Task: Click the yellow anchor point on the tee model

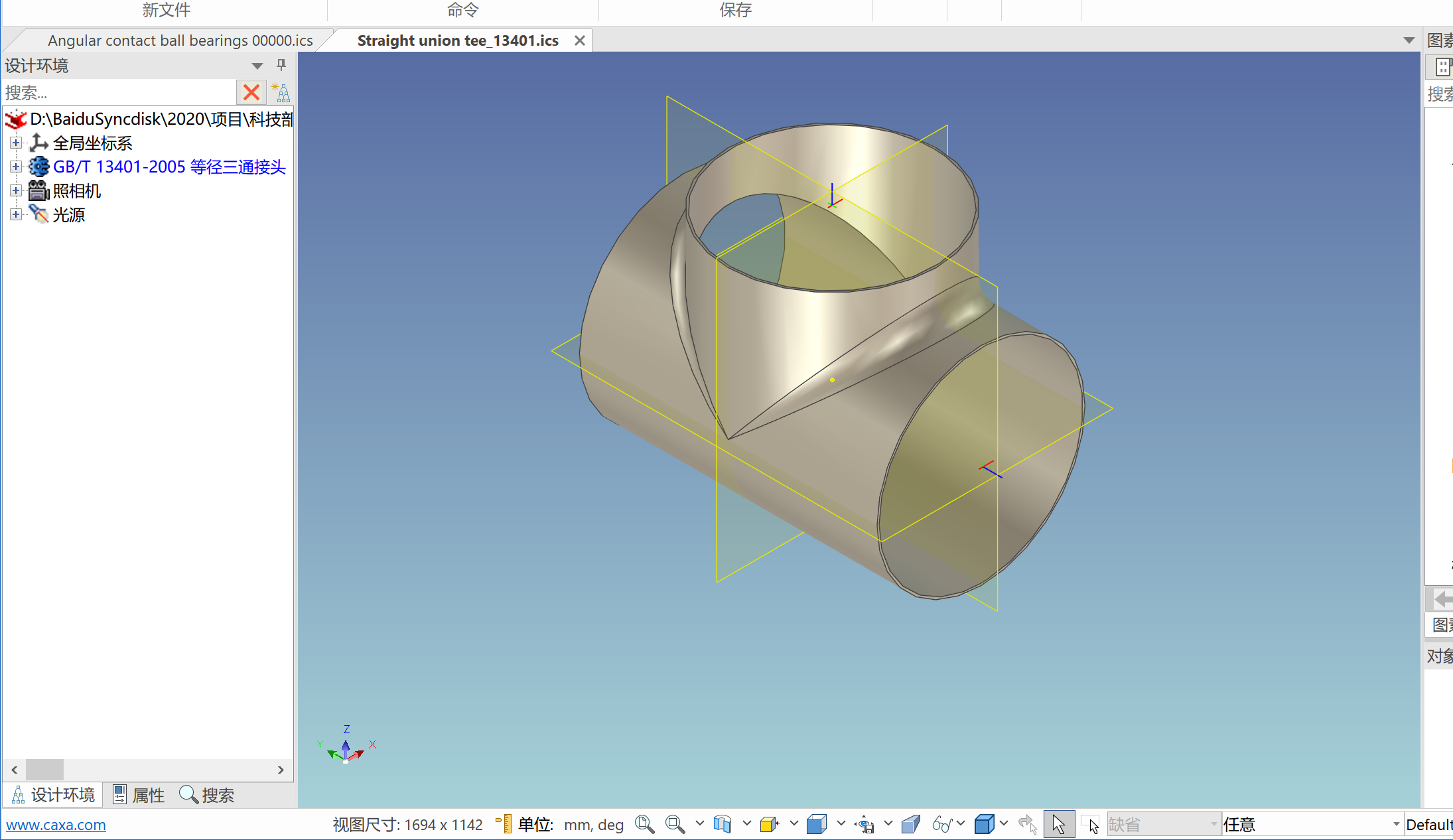Action: click(x=832, y=380)
